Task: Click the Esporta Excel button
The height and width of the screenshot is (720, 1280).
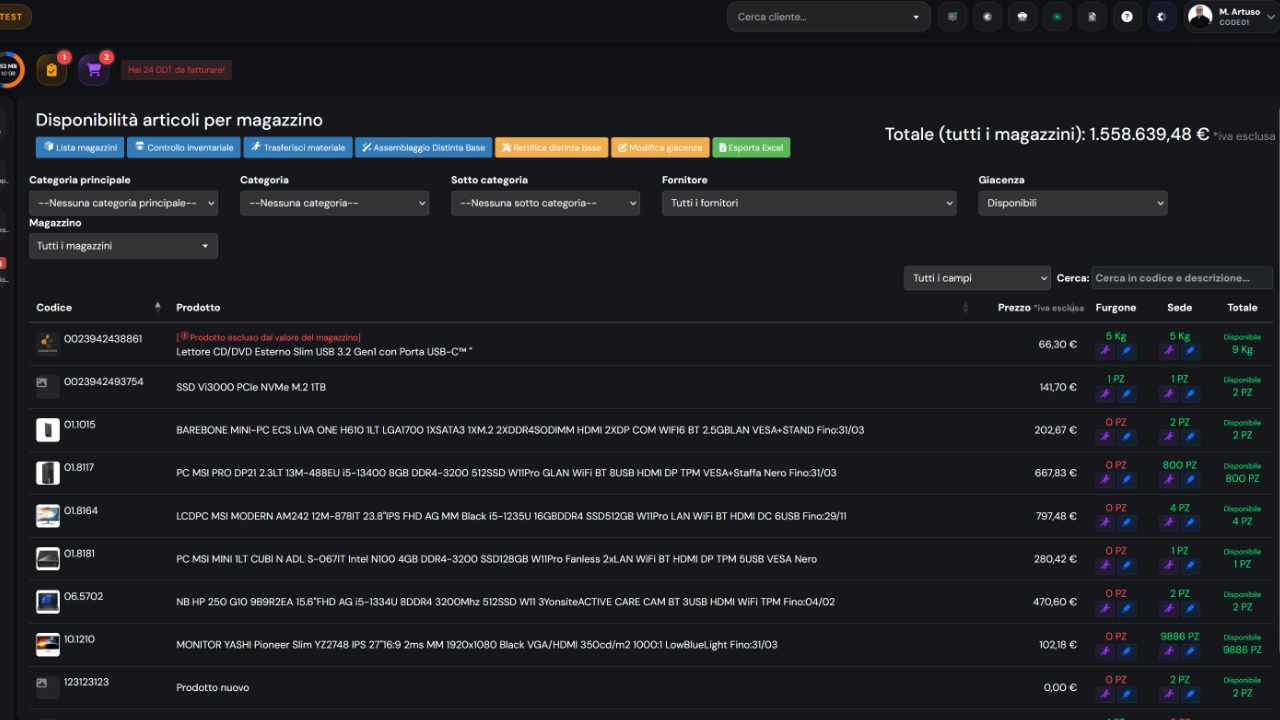Action: pyautogui.click(x=751, y=147)
